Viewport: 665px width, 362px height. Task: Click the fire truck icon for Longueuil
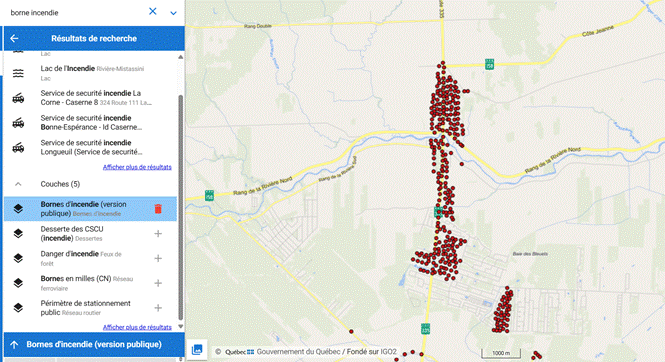(18, 148)
